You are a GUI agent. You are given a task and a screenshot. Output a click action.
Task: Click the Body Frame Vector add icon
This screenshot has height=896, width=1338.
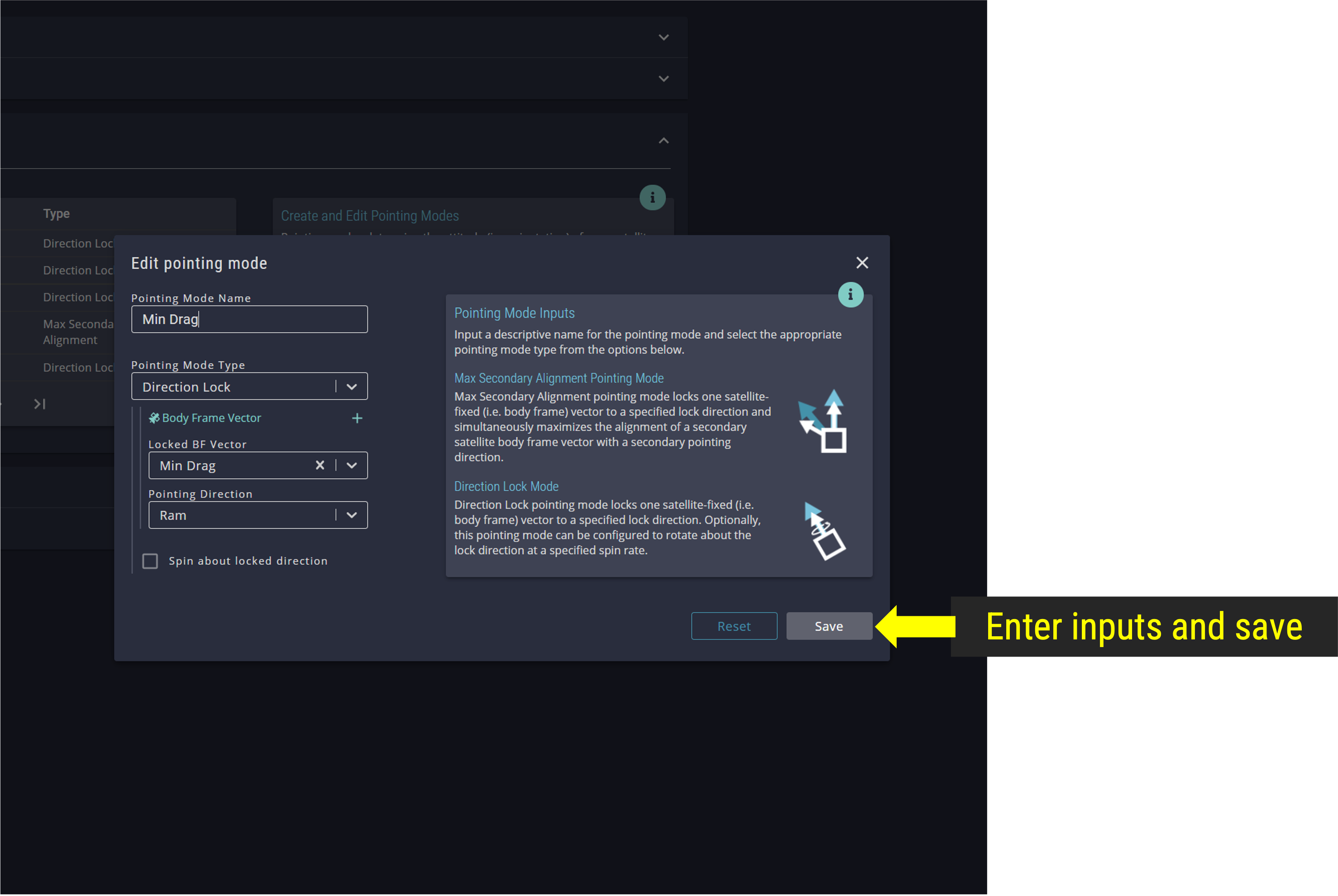[x=357, y=418]
